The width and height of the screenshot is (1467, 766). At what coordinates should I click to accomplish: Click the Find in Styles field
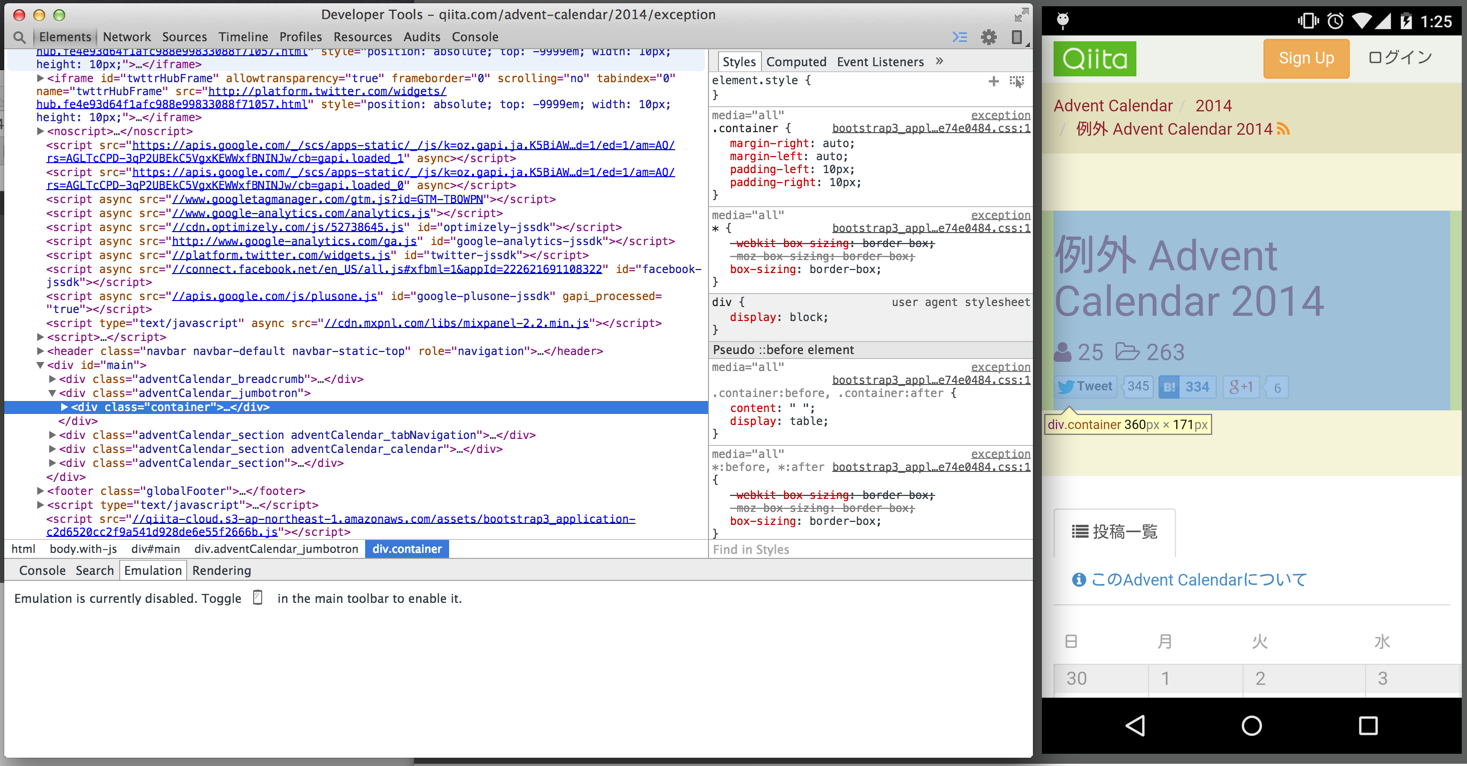(870, 549)
